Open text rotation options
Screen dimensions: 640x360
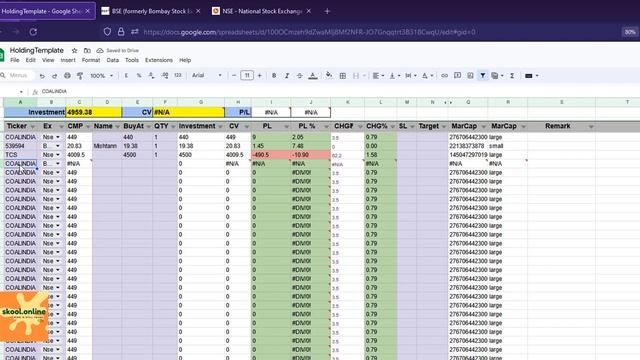pyautogui.click(x=427, y=76)
